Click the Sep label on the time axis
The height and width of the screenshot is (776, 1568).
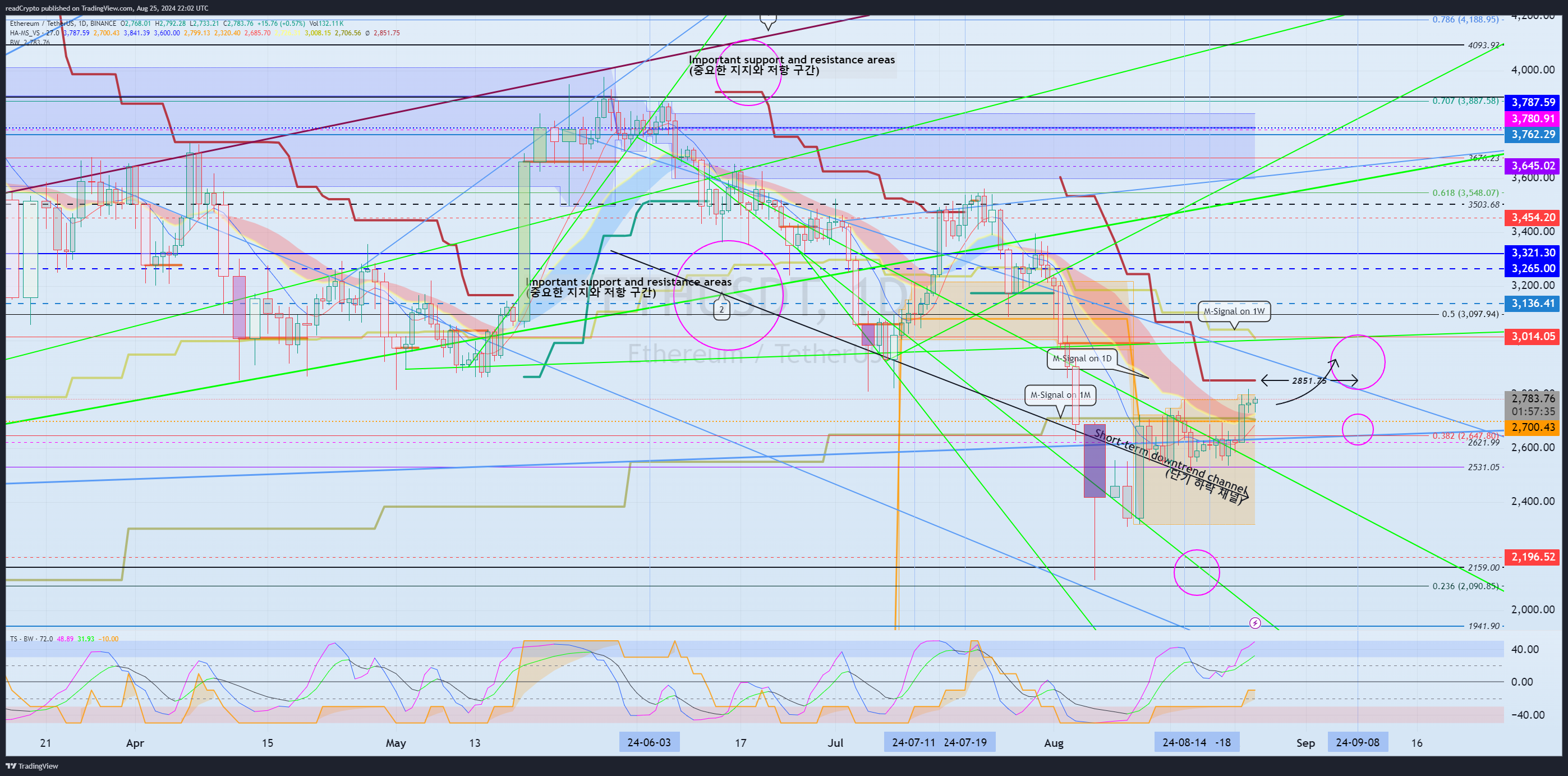1305,743
